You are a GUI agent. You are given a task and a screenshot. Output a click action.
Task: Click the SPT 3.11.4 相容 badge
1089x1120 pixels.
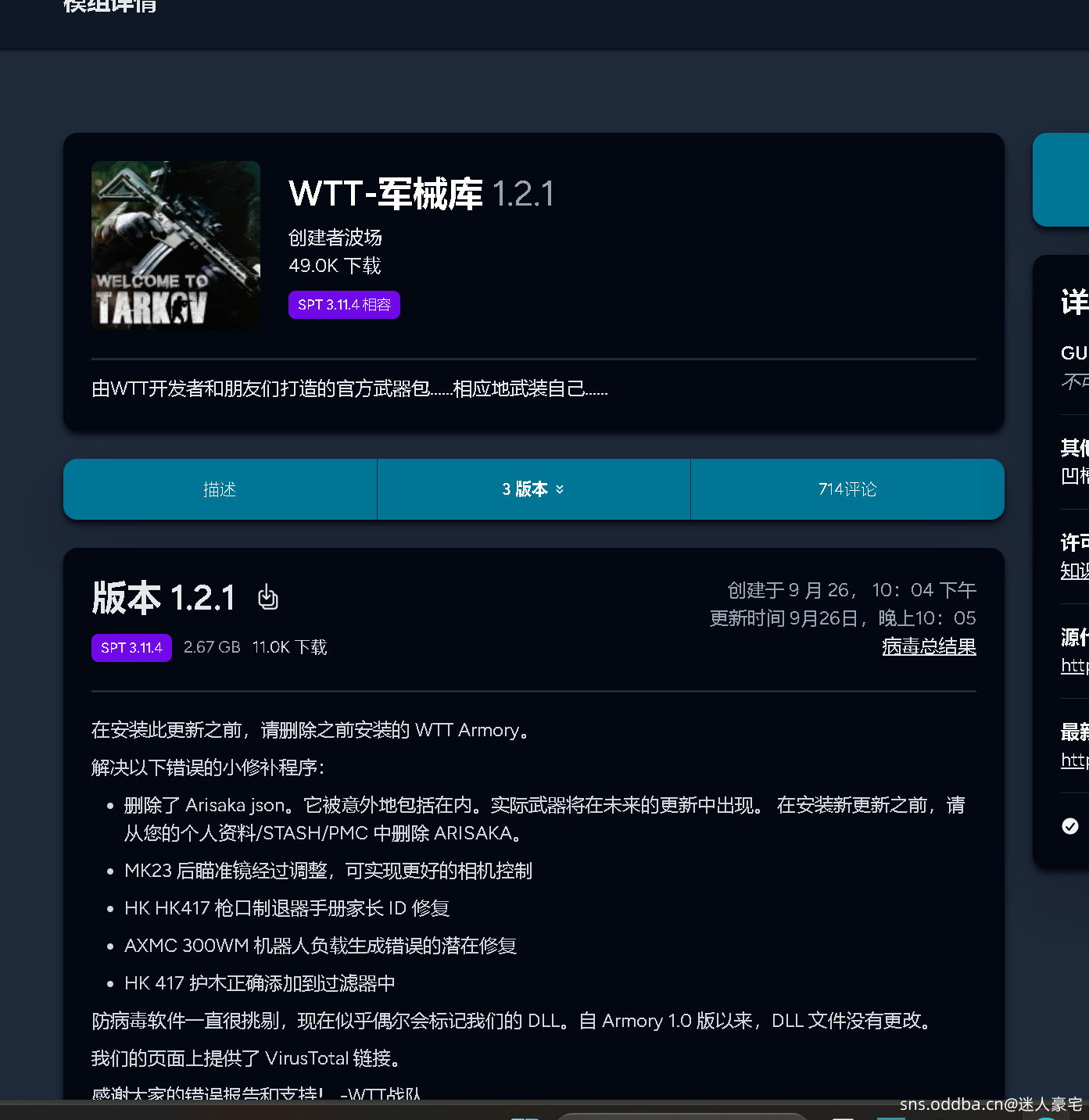[344, 305]
